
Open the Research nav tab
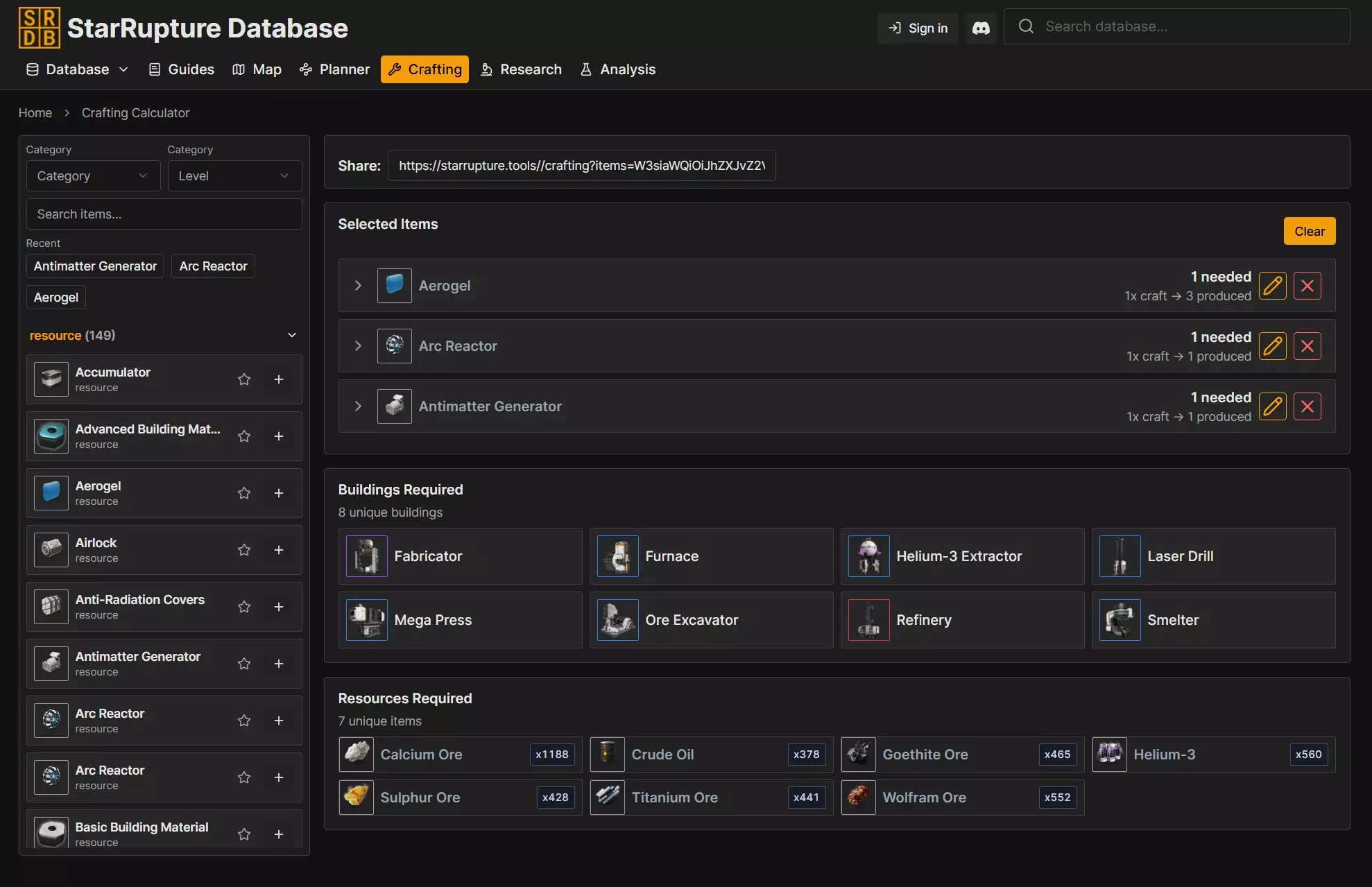[x=522, y=69]
